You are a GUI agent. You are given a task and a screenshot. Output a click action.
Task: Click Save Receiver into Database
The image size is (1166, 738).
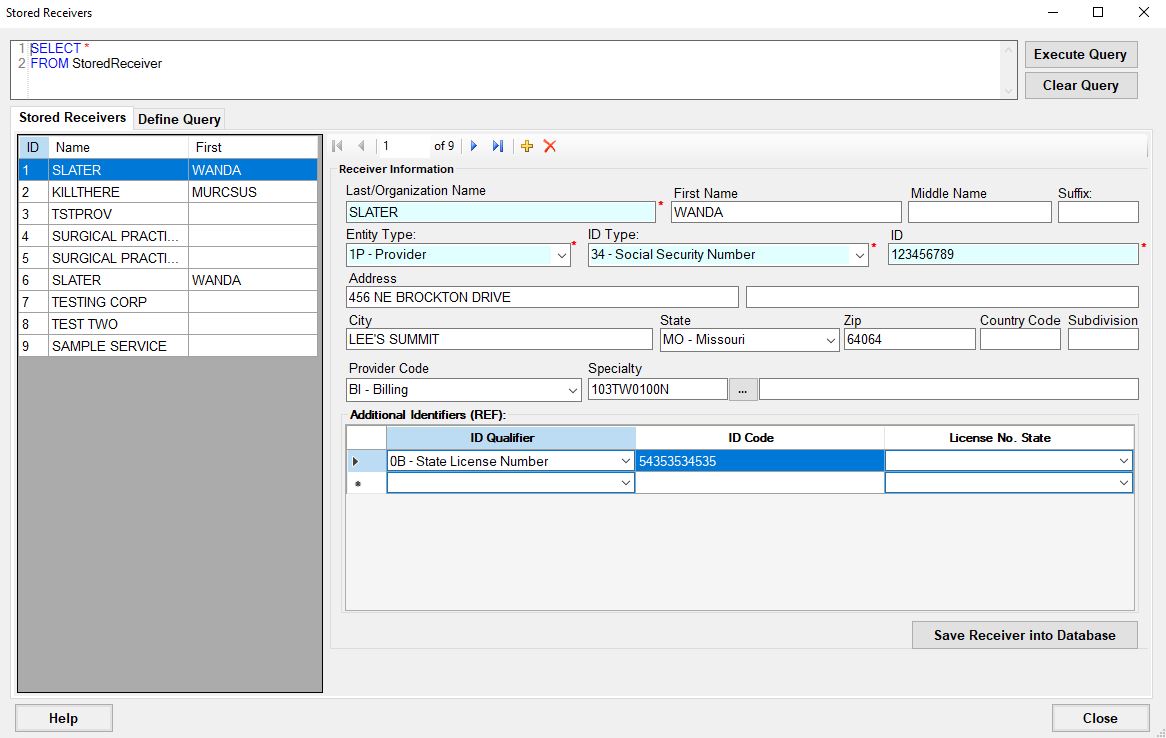pos(1025,635)
